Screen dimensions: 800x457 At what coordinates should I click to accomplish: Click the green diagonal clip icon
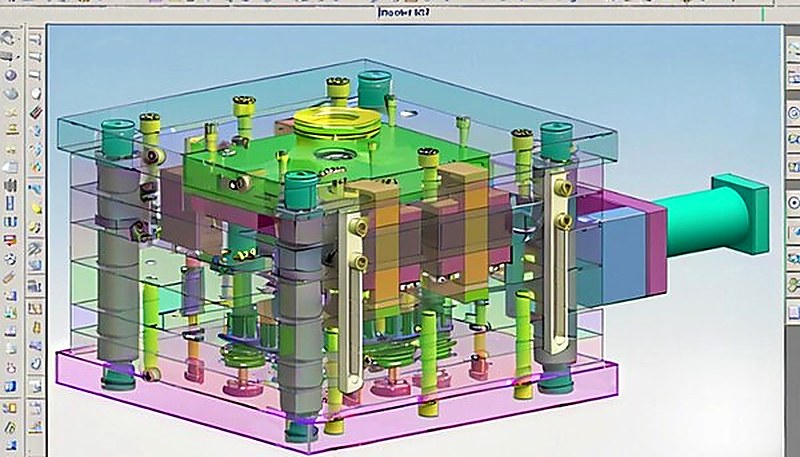(10, 427)
